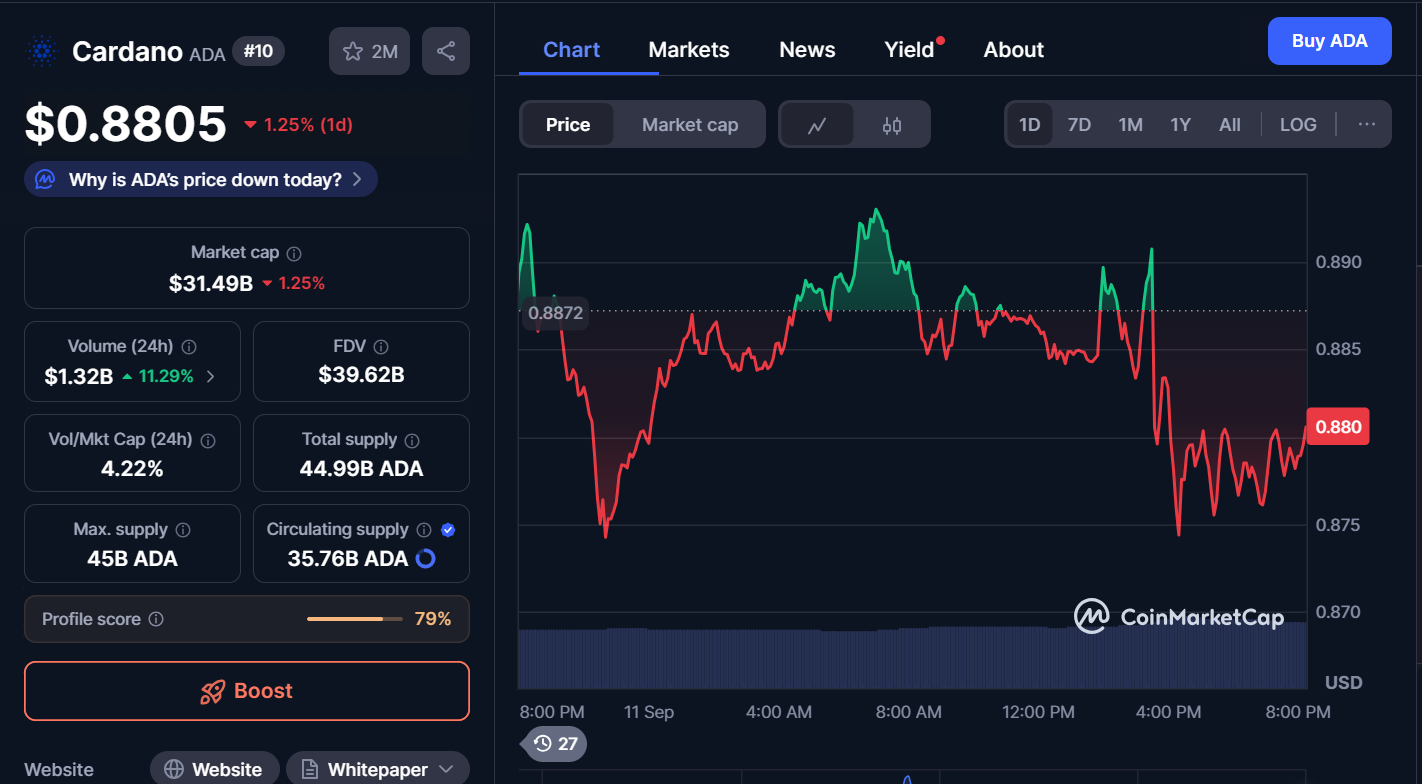The width and height of the screenshot is (1422, 784).
Task: Open the News tab
Action: pos(807,50)
